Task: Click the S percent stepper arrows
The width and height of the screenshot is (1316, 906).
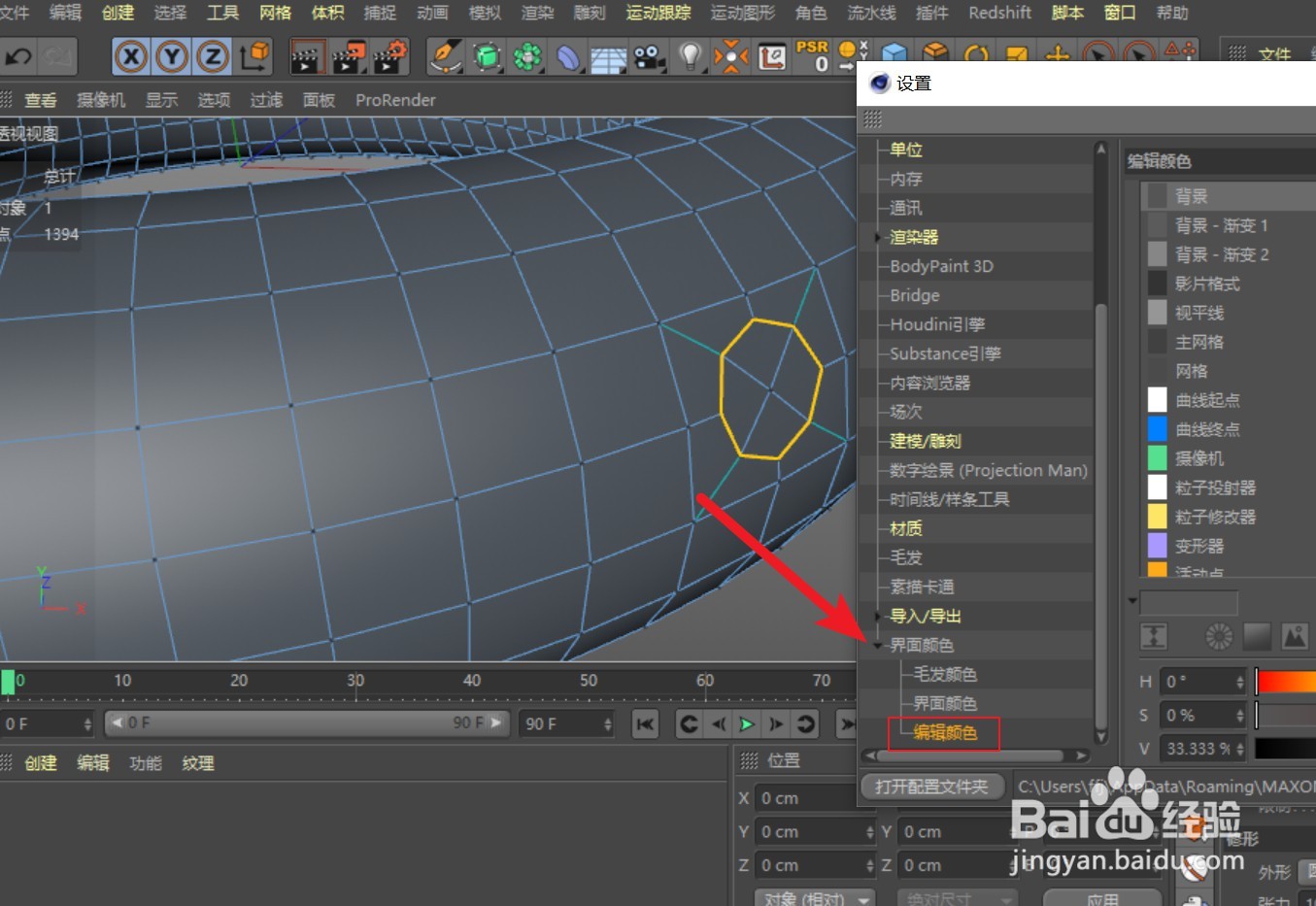Action: (1239, 716)
